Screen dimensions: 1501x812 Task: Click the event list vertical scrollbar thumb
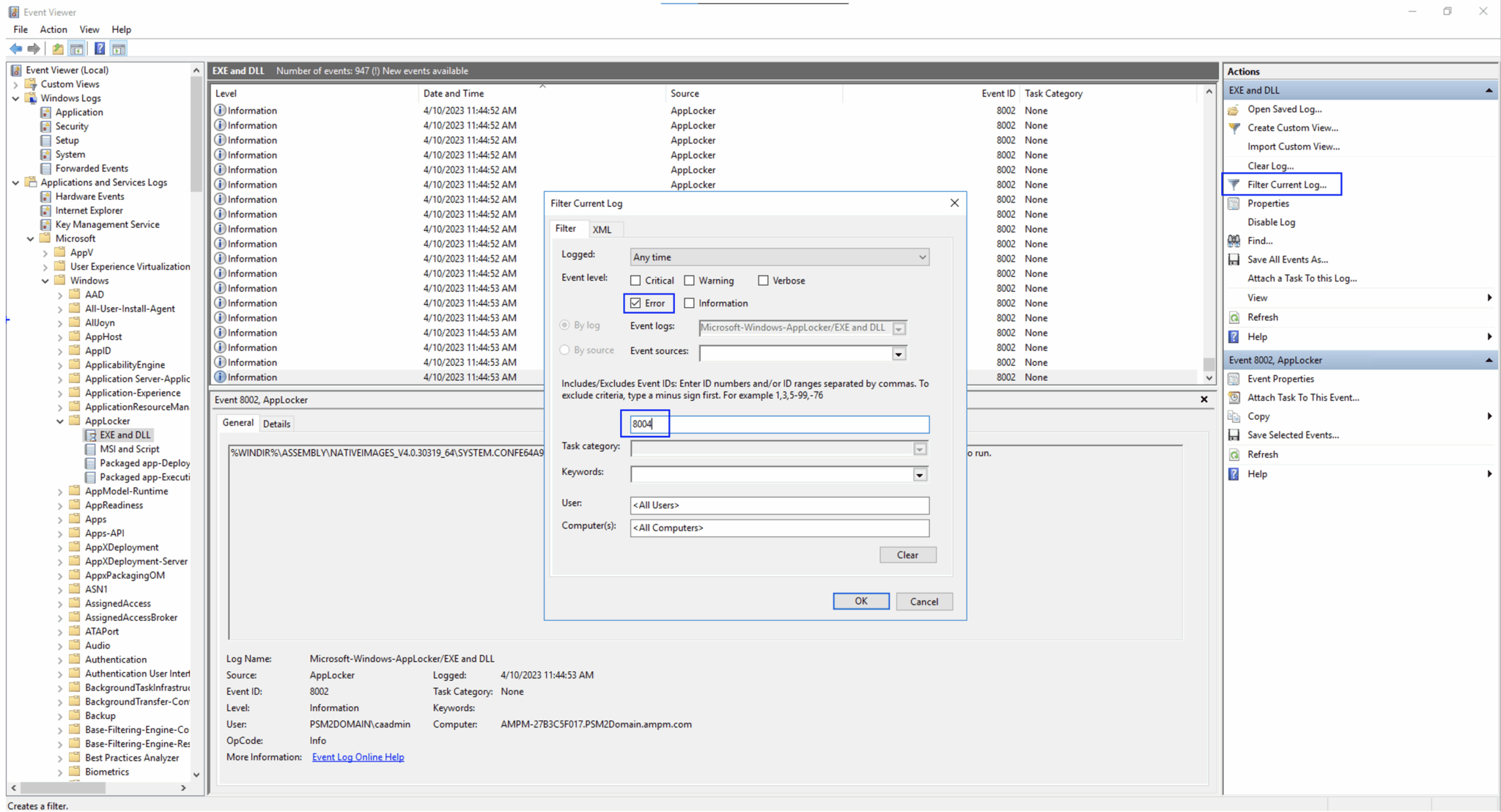(x=1209, y=364)
